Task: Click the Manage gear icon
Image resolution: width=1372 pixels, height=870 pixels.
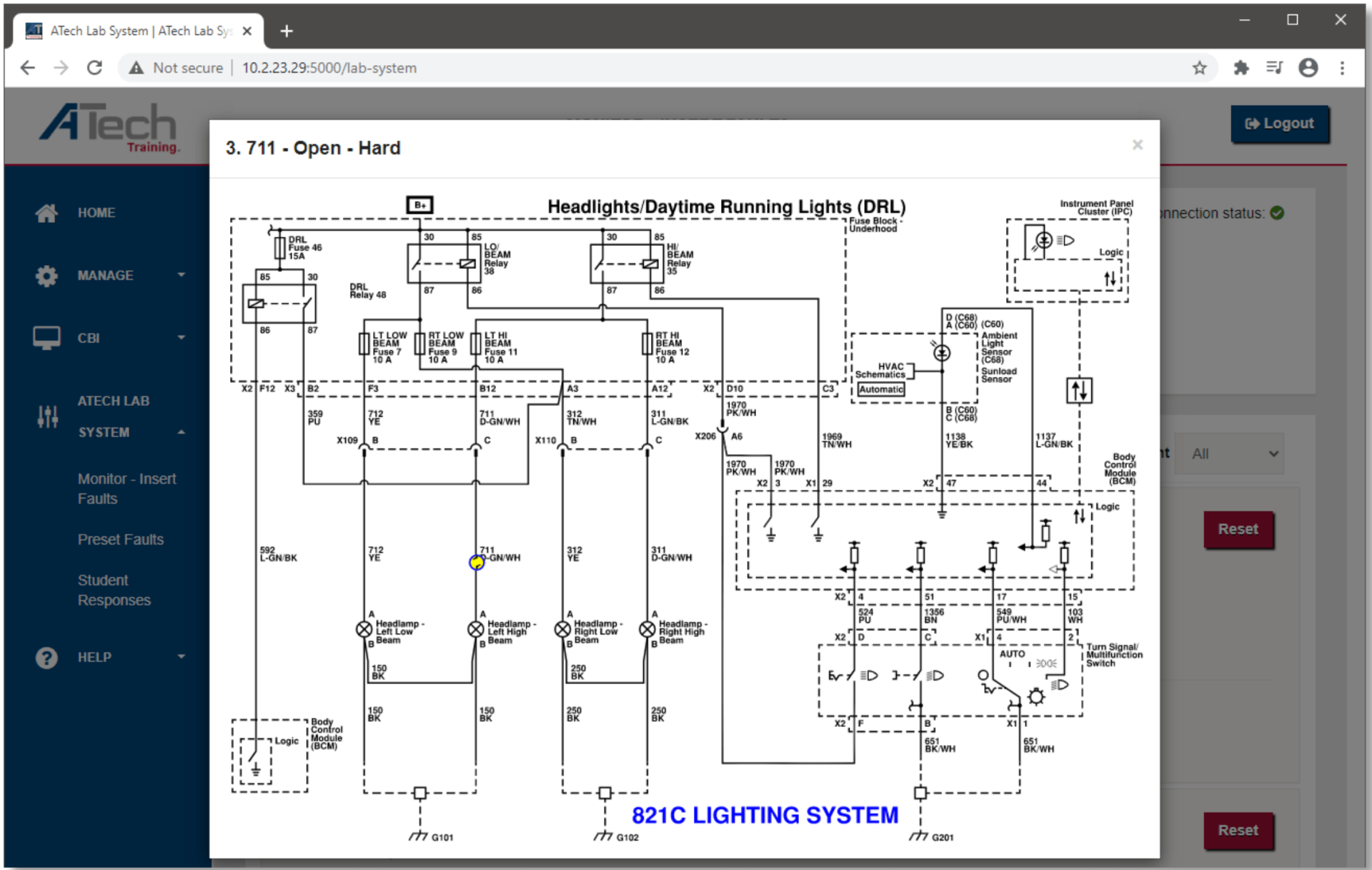Action: (x=46, y=276)
